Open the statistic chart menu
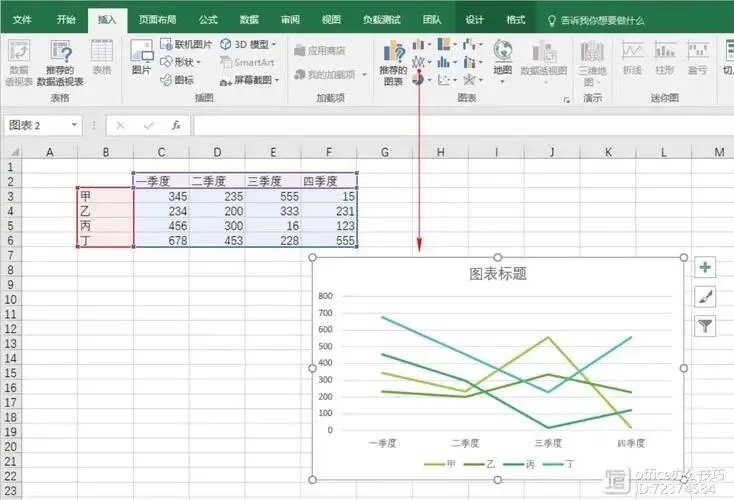 click(447, 62)
